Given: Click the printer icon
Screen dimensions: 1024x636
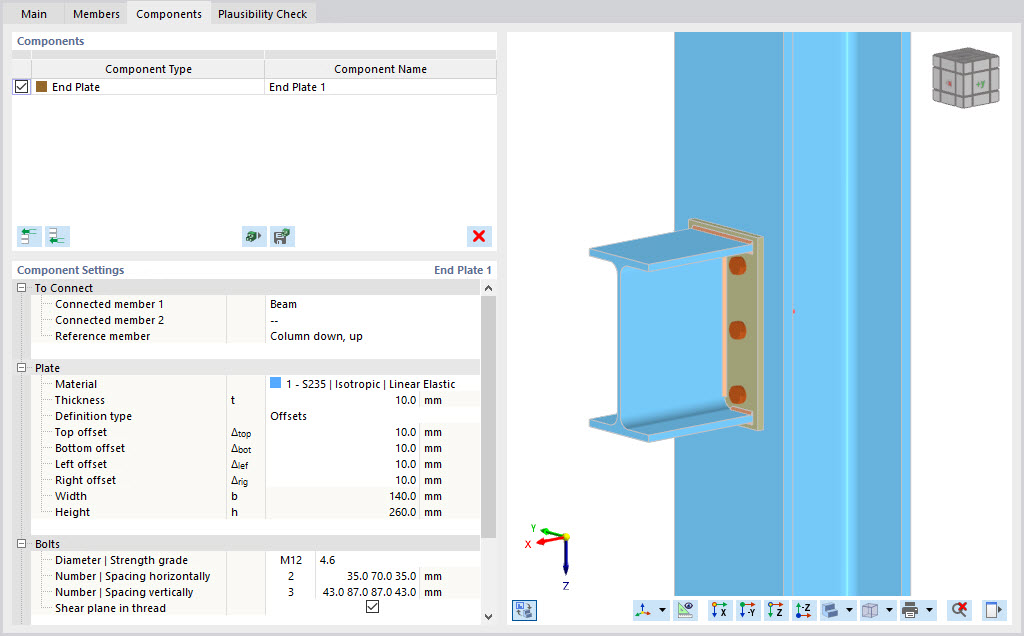Looking at the screenshot, I should [910, 610].
